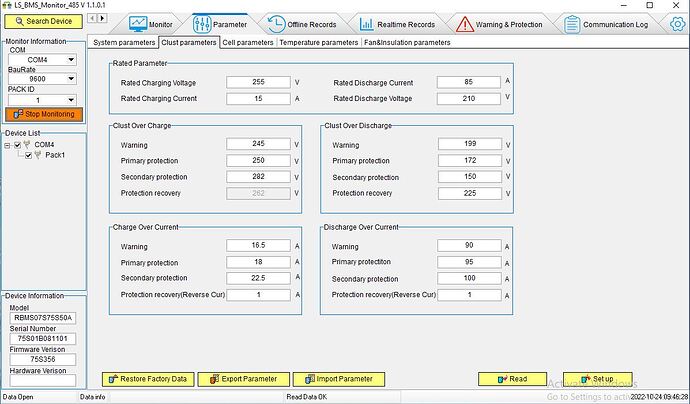
Task: Open the Monitor tab
Action: (150, 24)
